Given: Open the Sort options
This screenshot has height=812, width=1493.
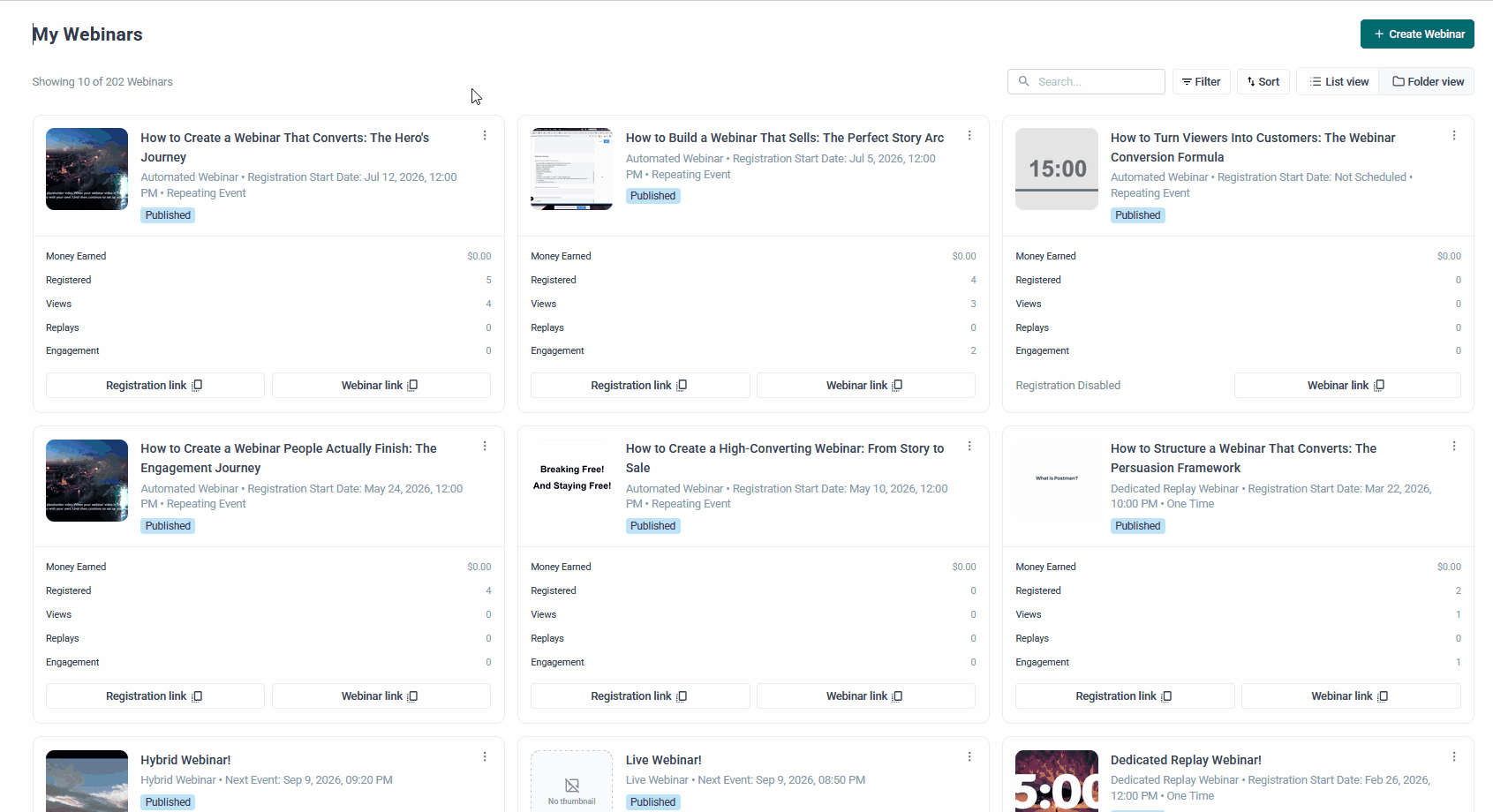Looking at the screenshot, I should 1263,81.
